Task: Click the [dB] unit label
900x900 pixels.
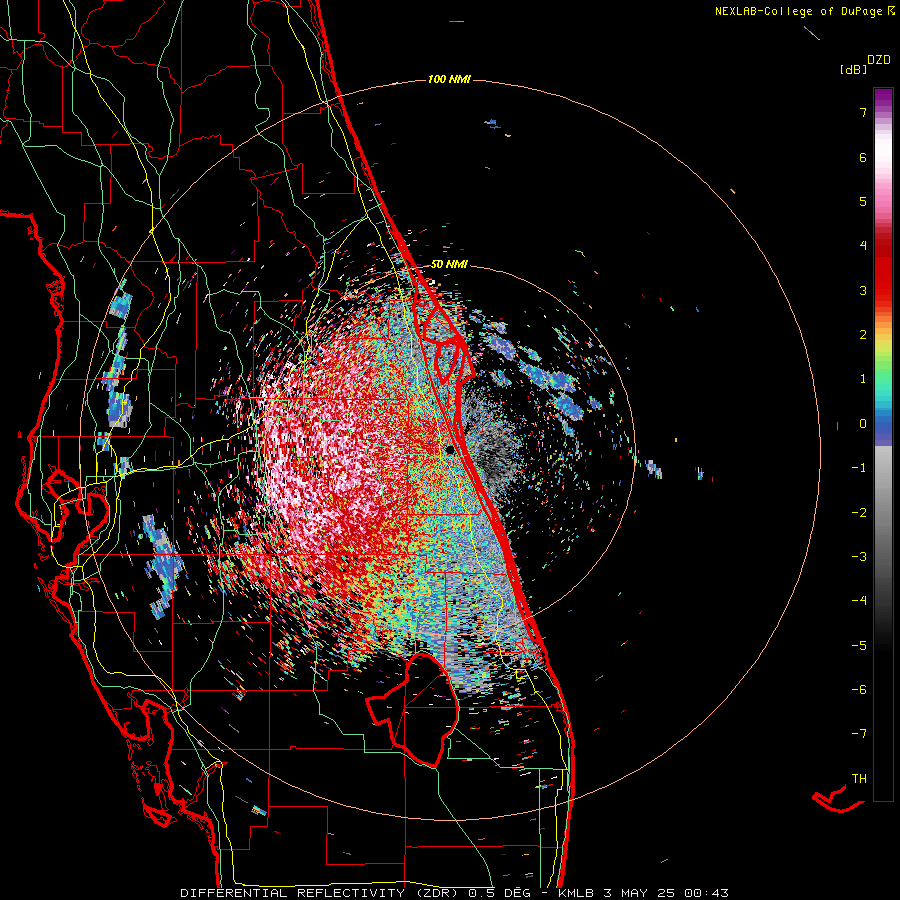Action: [853, 69]
